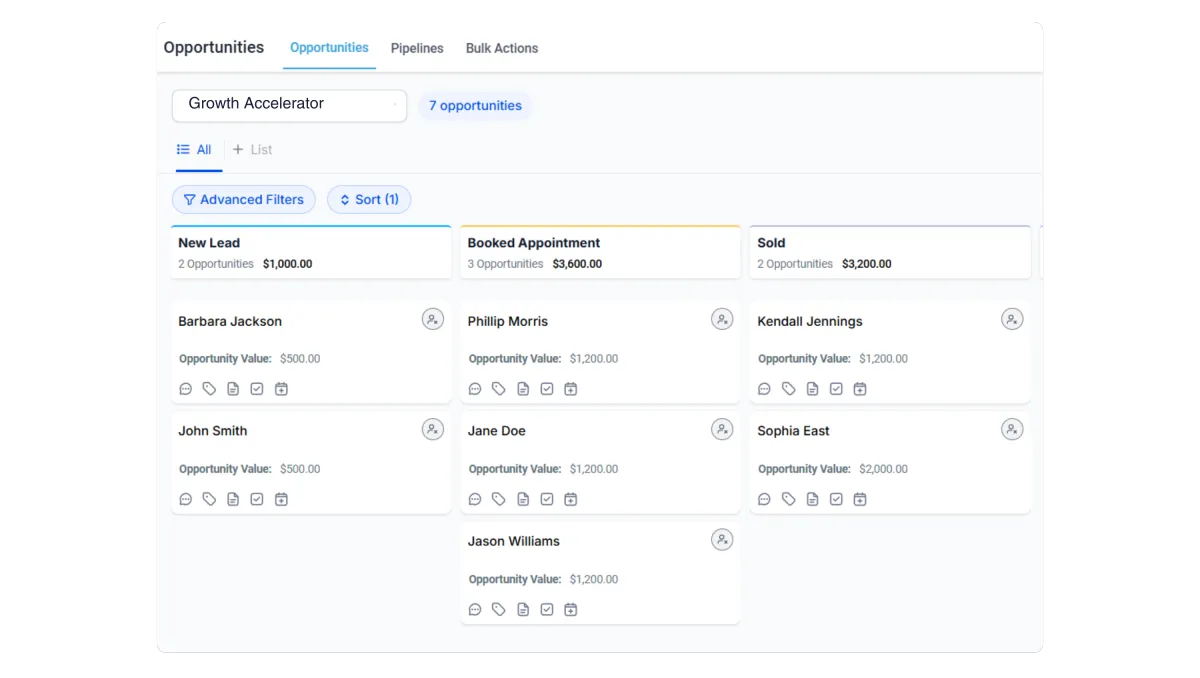Open calendar icon on John Smith card
1200x678 pixels.
pos(281,499)
